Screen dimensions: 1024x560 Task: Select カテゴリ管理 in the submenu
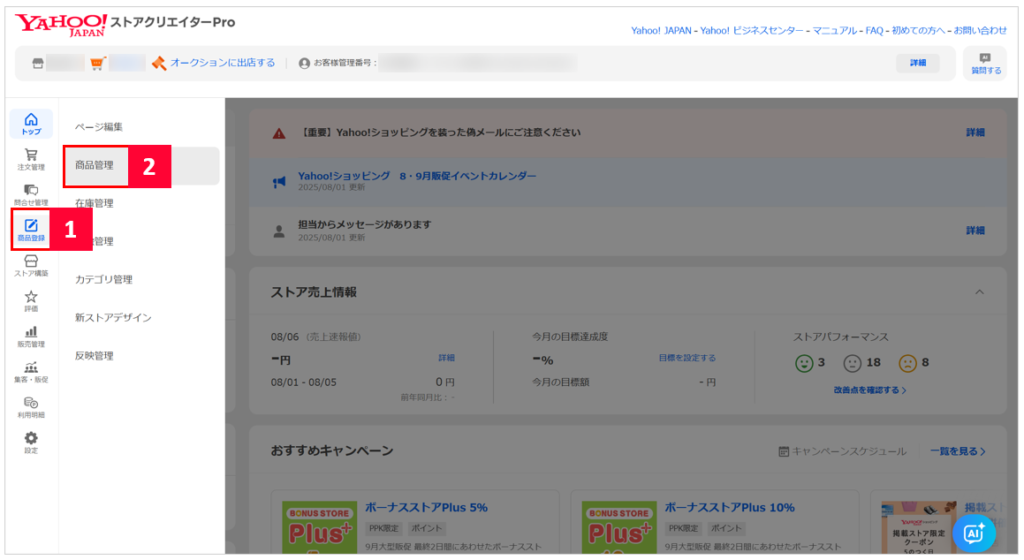pyautogui.click(x=104, y=279)
